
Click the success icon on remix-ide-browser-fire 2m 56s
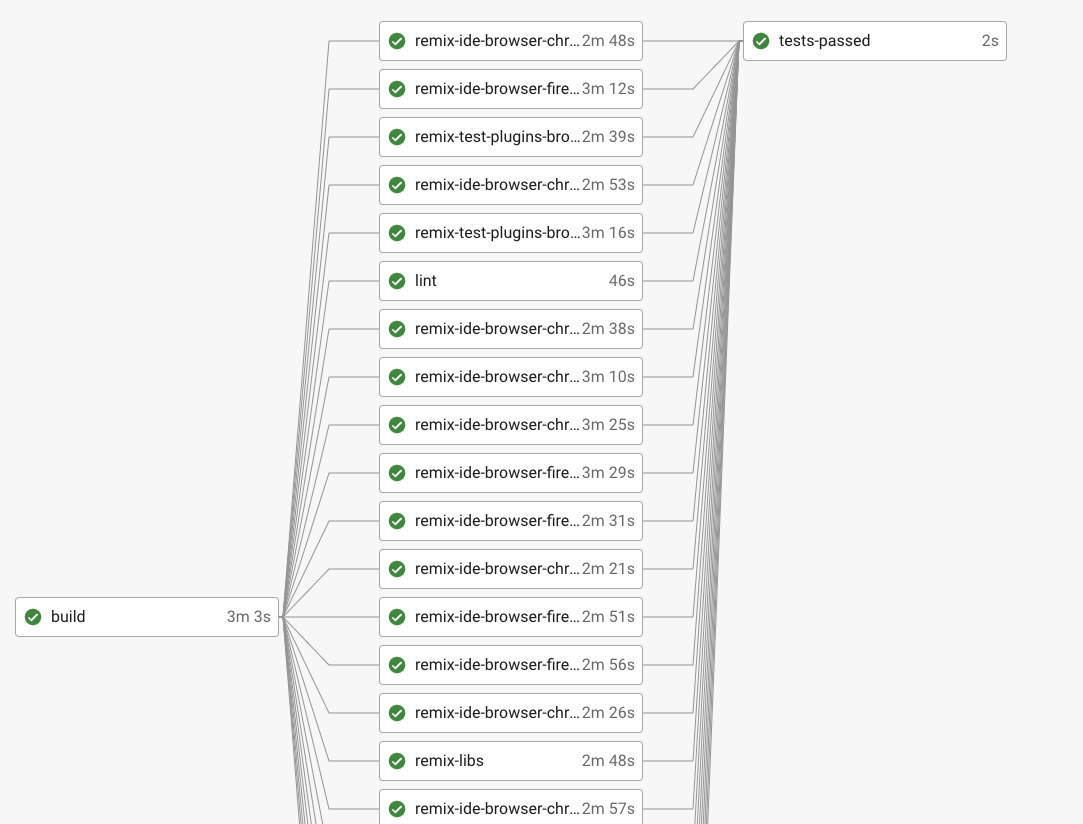397,665
